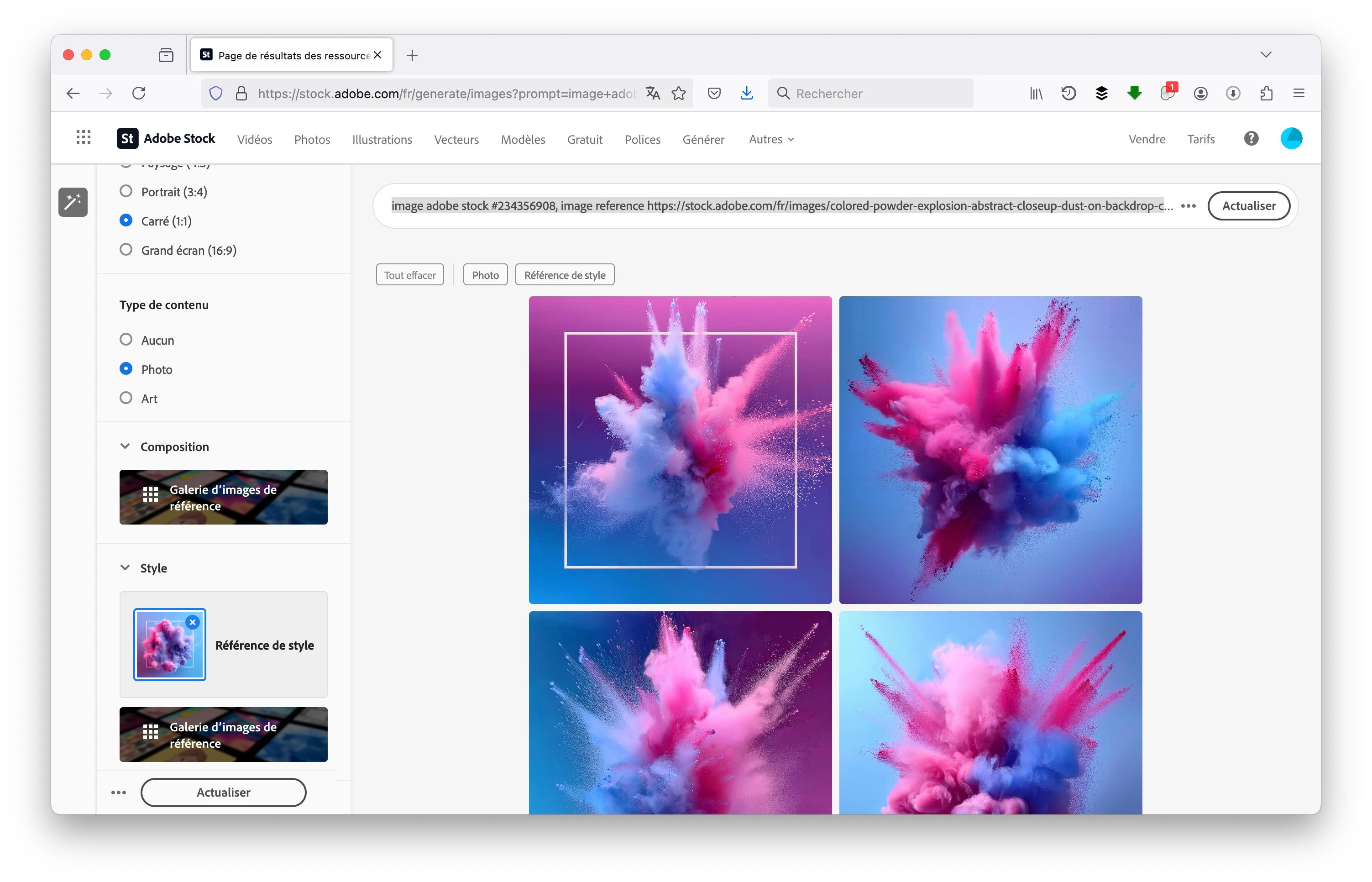Image resolution: width=1372 pixels, height=882 pixels.
Task: Select the Art content type
Action: click(126, 398)
